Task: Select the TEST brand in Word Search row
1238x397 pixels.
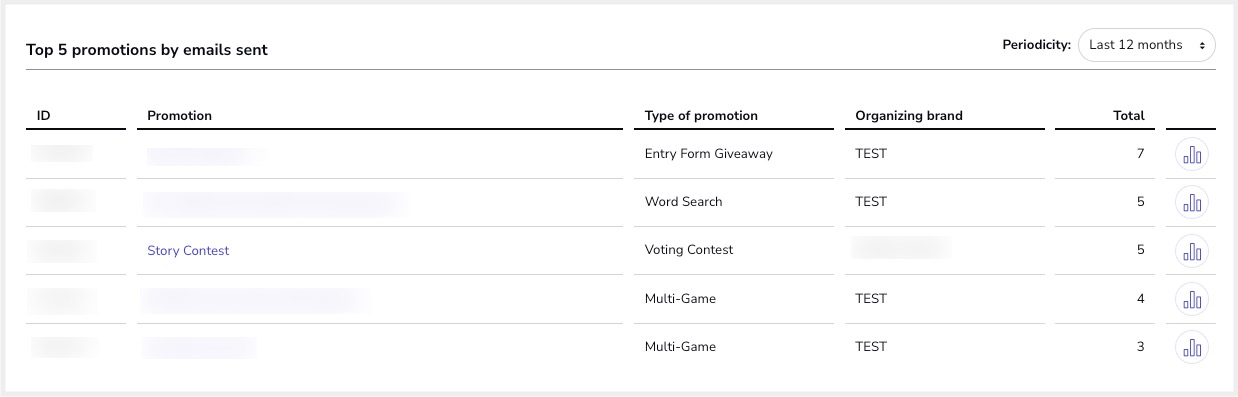Action: pos(871,202)
